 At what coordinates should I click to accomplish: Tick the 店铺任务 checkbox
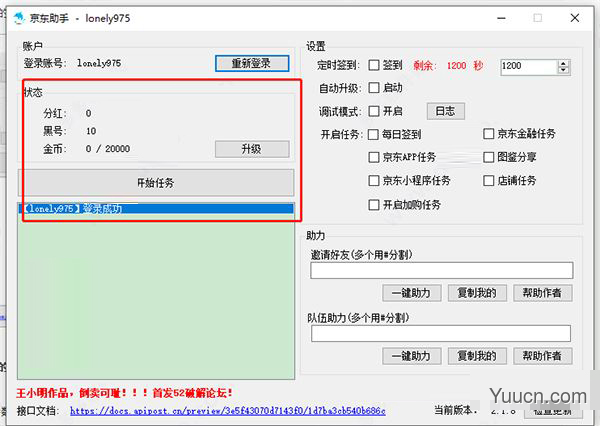pyautogui.click(x=489, y=180)
